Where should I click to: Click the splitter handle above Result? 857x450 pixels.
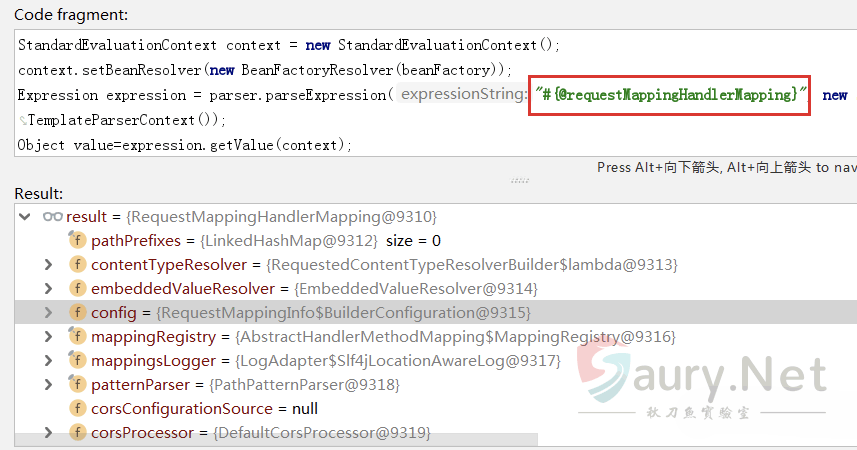coord(520,181)
